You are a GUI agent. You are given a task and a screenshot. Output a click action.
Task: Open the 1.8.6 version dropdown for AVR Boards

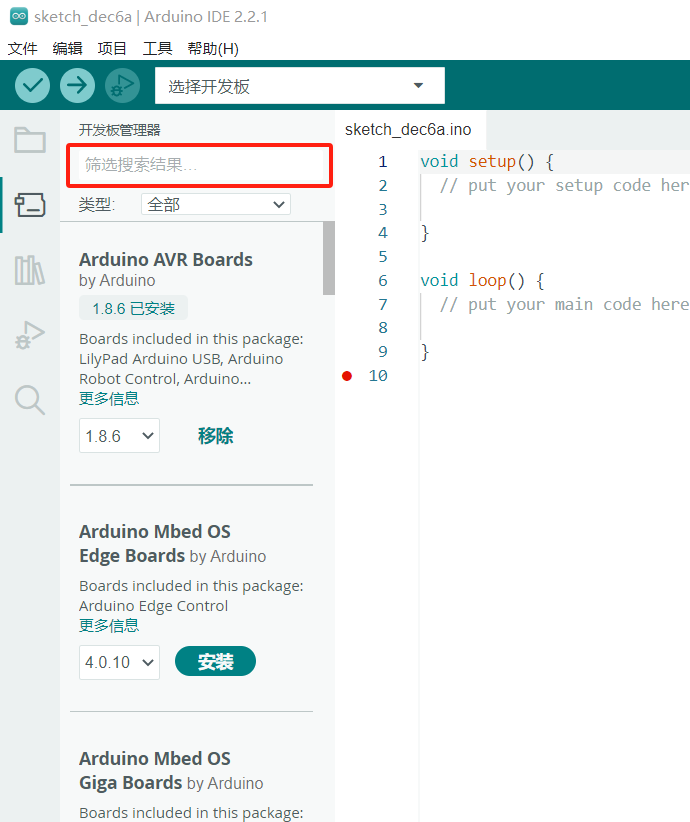pos(120,436)
